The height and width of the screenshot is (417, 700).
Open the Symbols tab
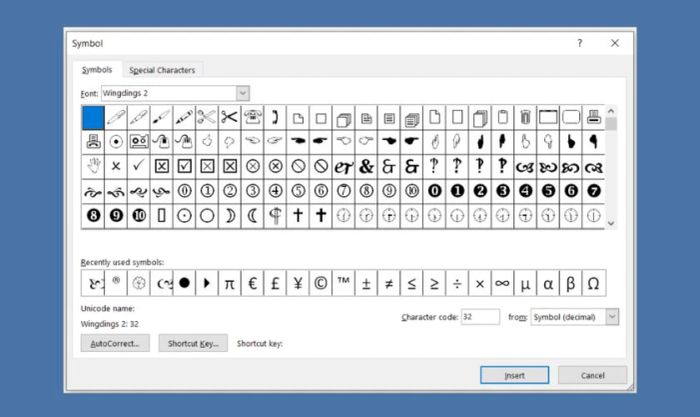[97, 70]
